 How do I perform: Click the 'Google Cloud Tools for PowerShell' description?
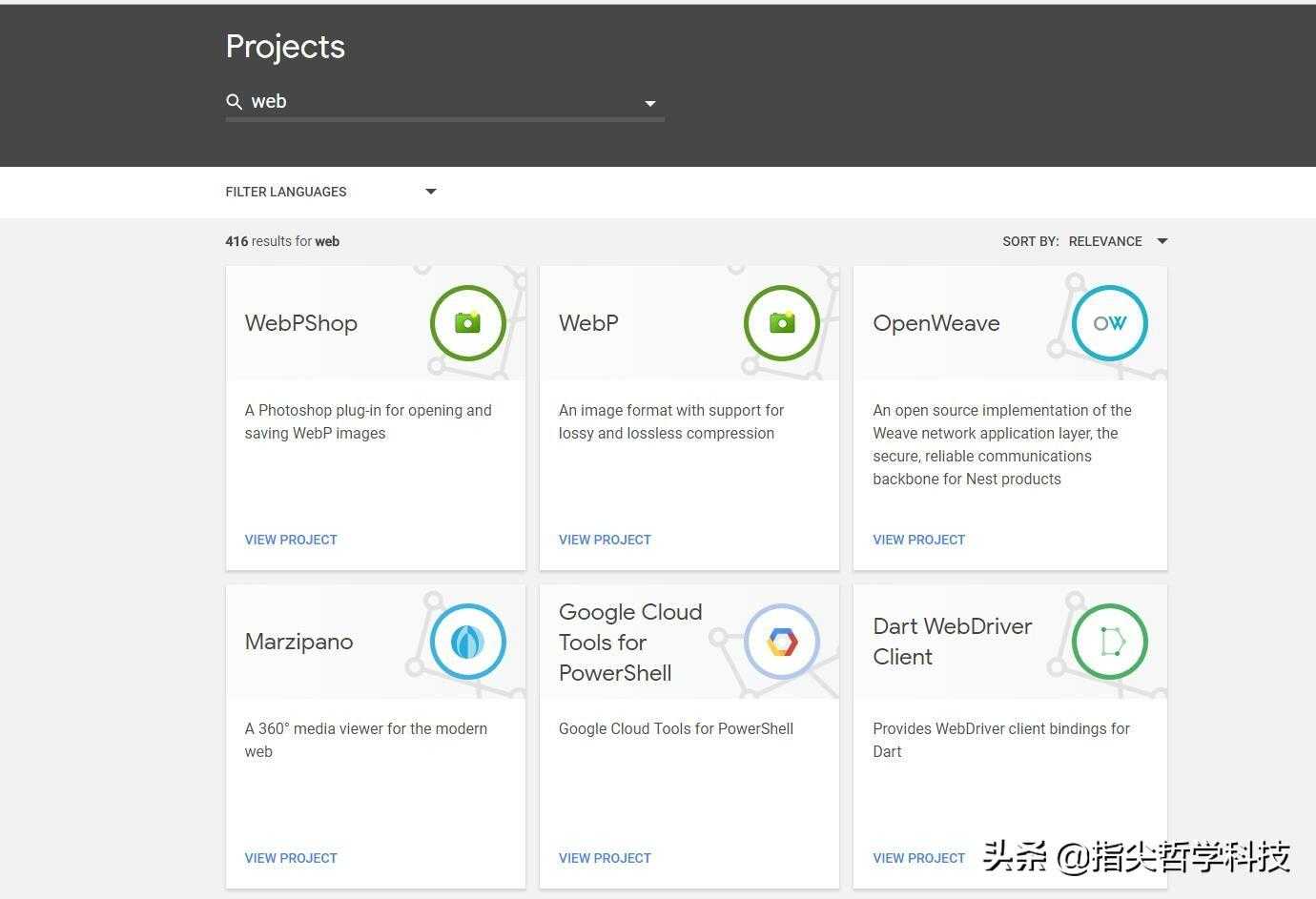(x=676, y=728)
